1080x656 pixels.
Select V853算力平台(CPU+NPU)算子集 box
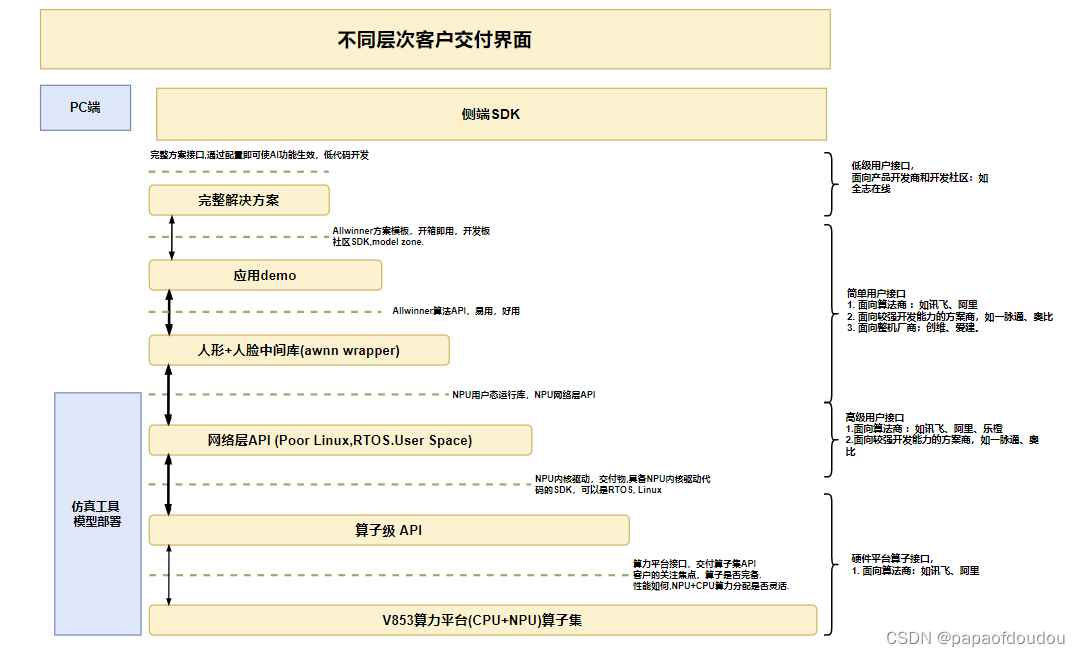483,620
